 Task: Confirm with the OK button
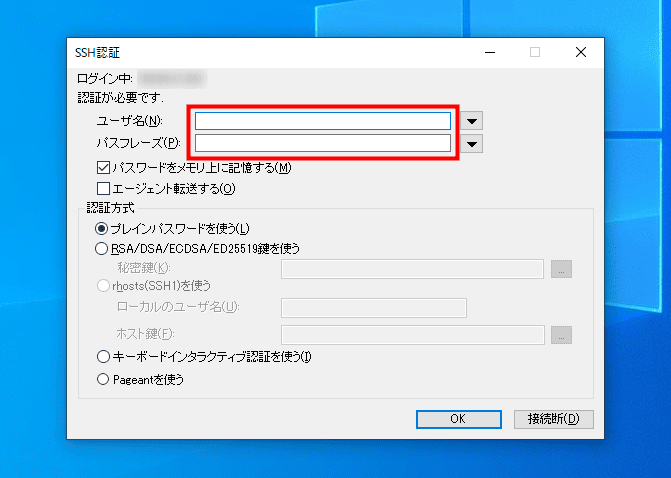[459, 419]
